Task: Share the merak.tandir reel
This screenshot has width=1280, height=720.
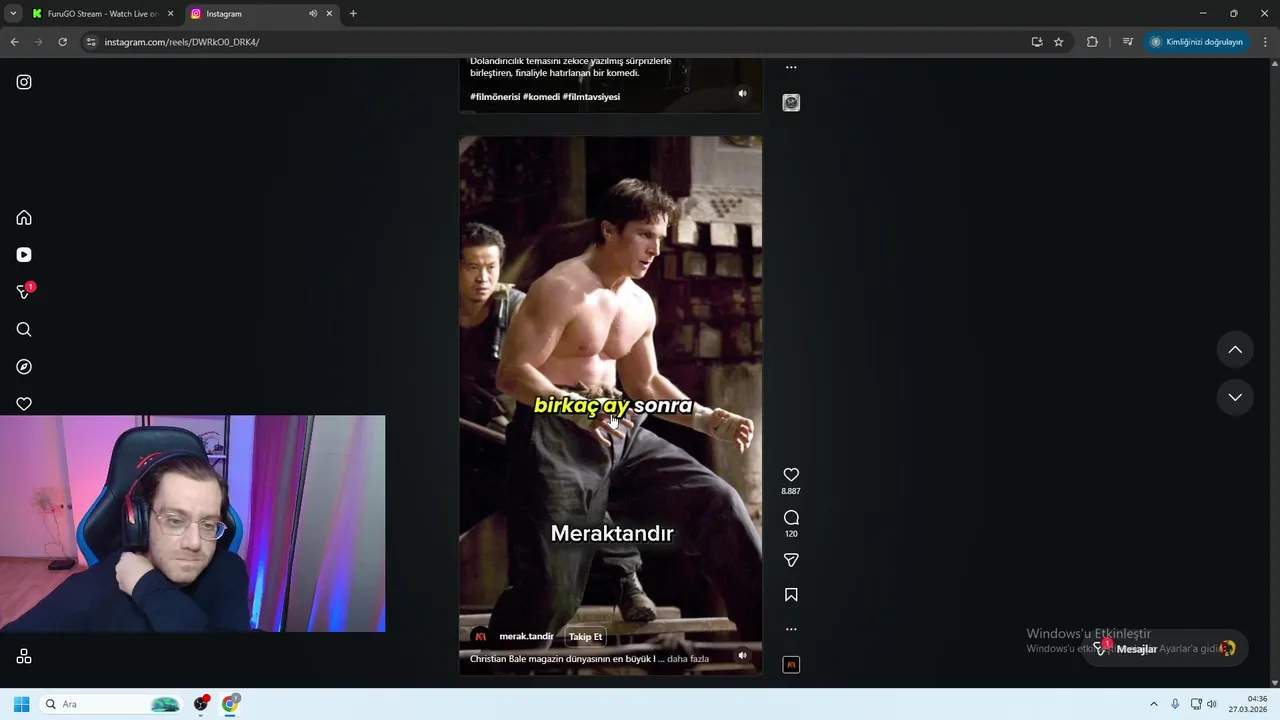Action: 791,560
